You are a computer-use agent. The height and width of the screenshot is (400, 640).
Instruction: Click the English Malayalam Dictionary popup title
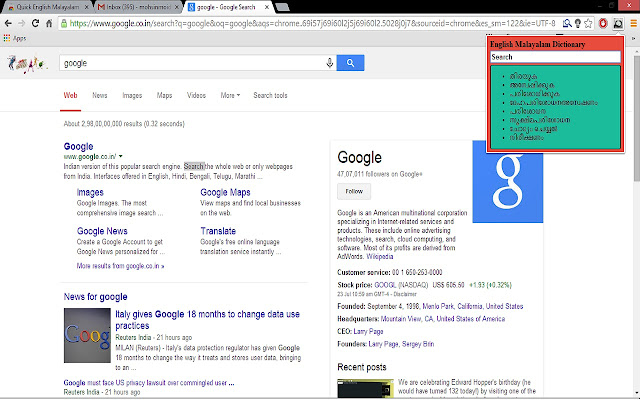(x=538, y=44)
